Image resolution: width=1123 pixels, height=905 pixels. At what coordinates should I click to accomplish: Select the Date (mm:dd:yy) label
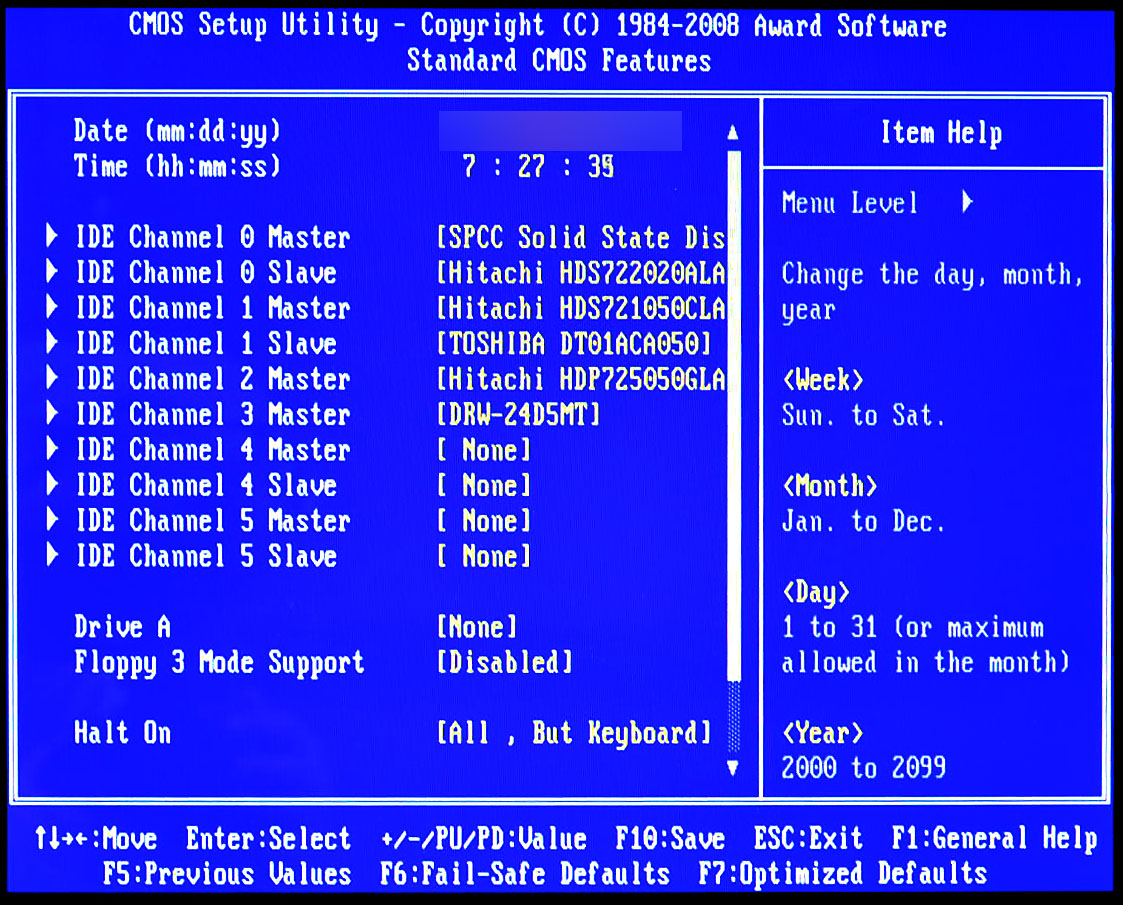(177, 131)
